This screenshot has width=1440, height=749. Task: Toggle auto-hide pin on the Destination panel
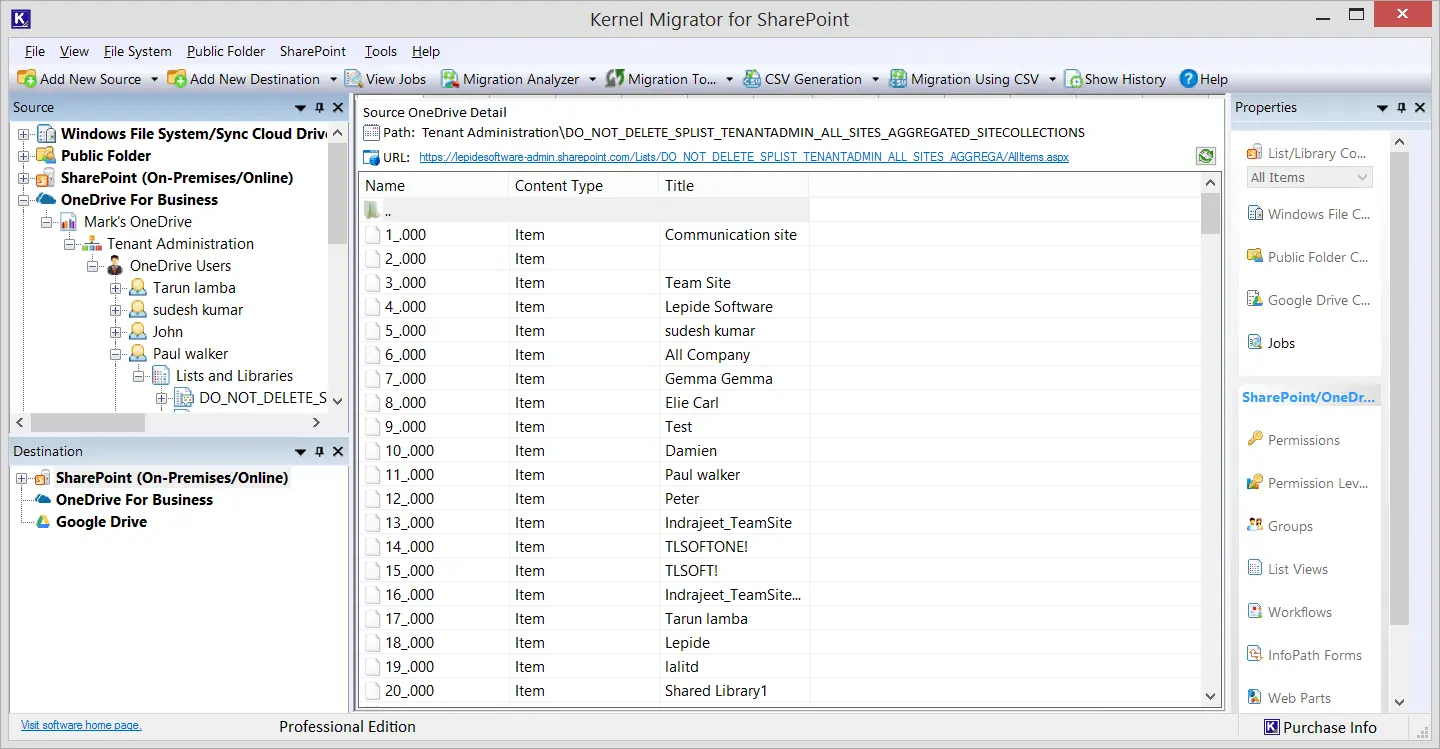point(320,451)
